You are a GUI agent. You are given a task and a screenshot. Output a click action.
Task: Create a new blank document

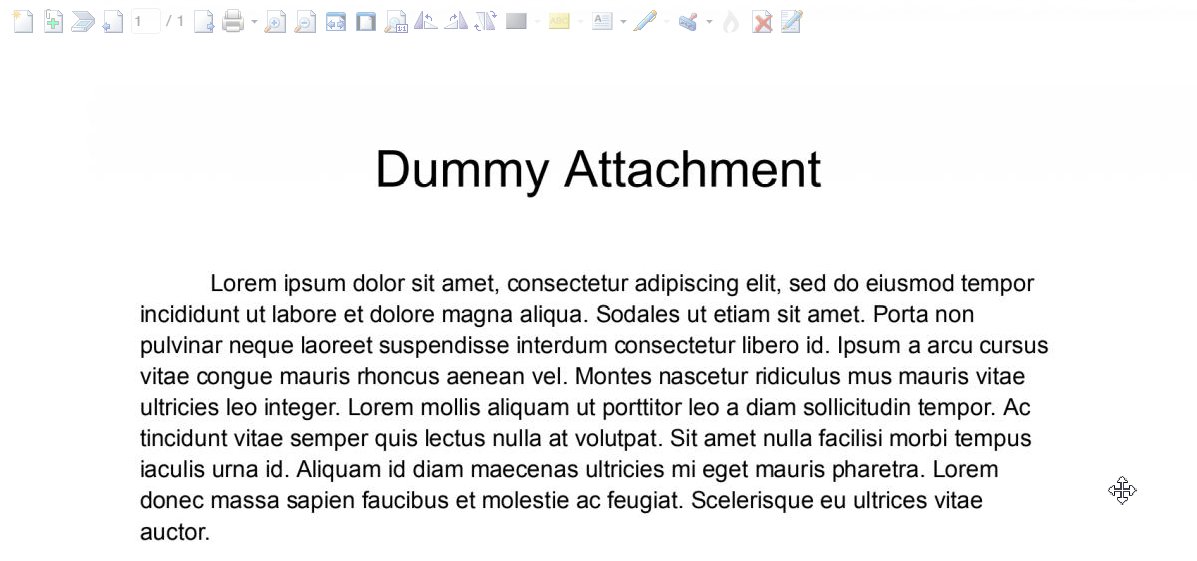(23, 21)
